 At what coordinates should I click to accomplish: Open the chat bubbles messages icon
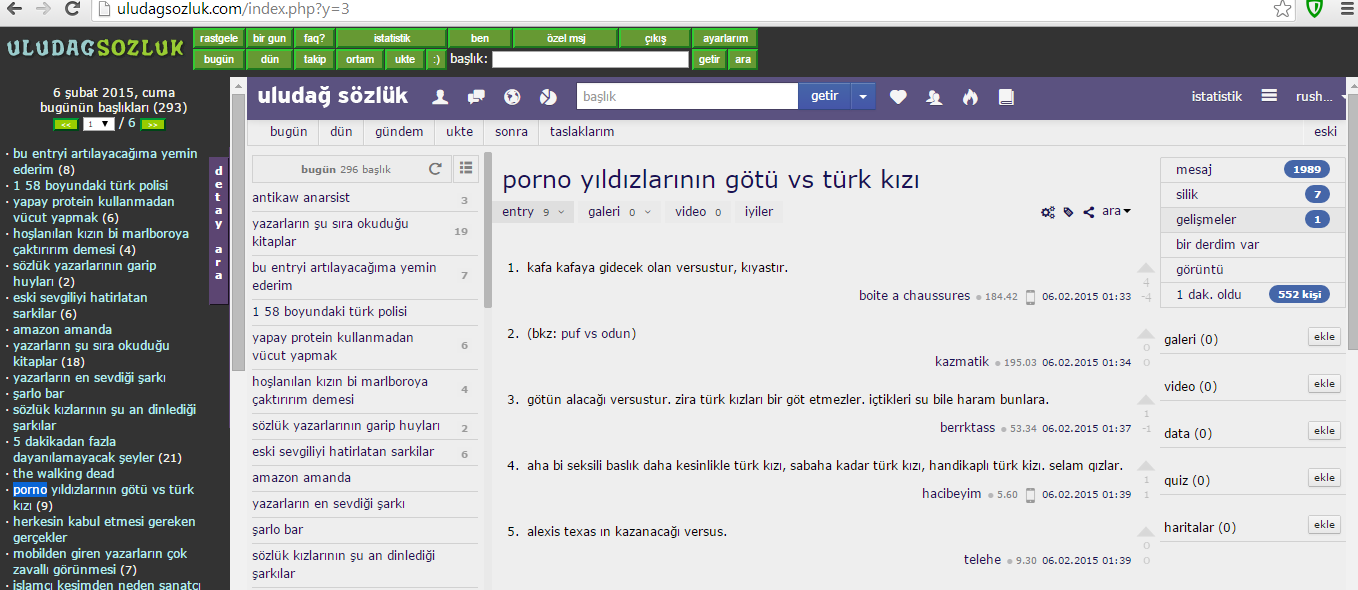[x=476, y=97]
